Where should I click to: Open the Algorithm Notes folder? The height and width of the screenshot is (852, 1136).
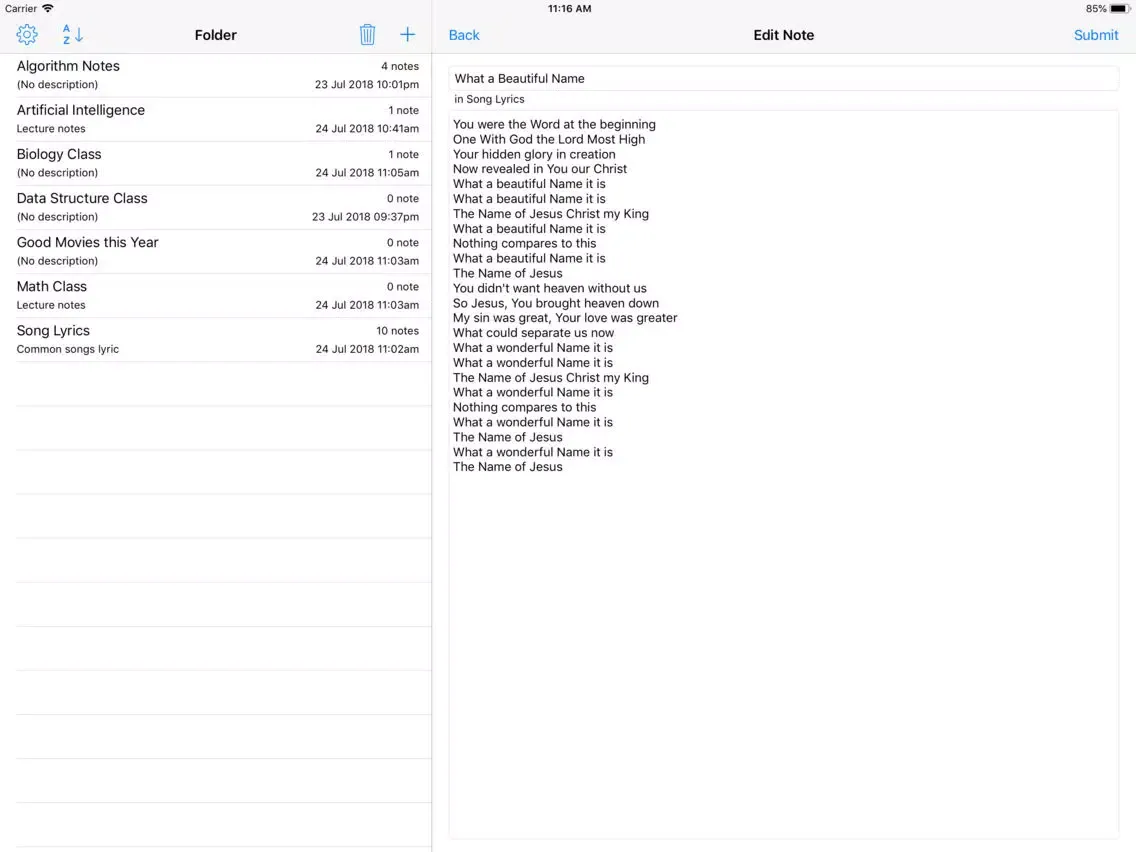click(x=217, y=75)
